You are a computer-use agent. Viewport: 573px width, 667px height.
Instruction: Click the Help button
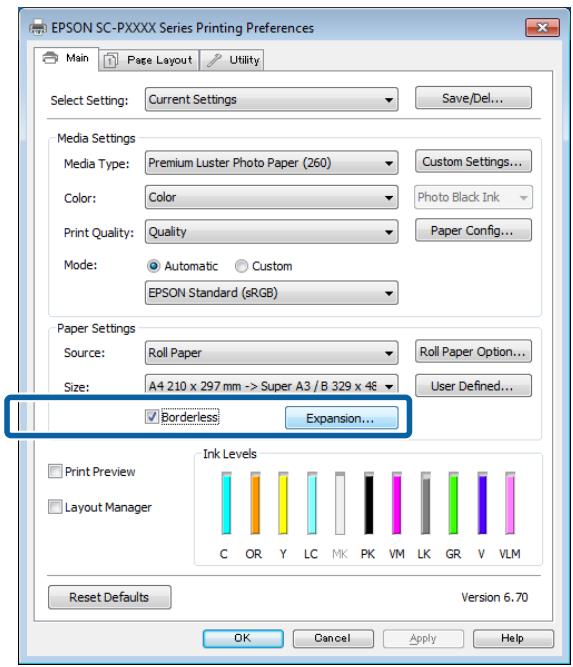point(513,638)
